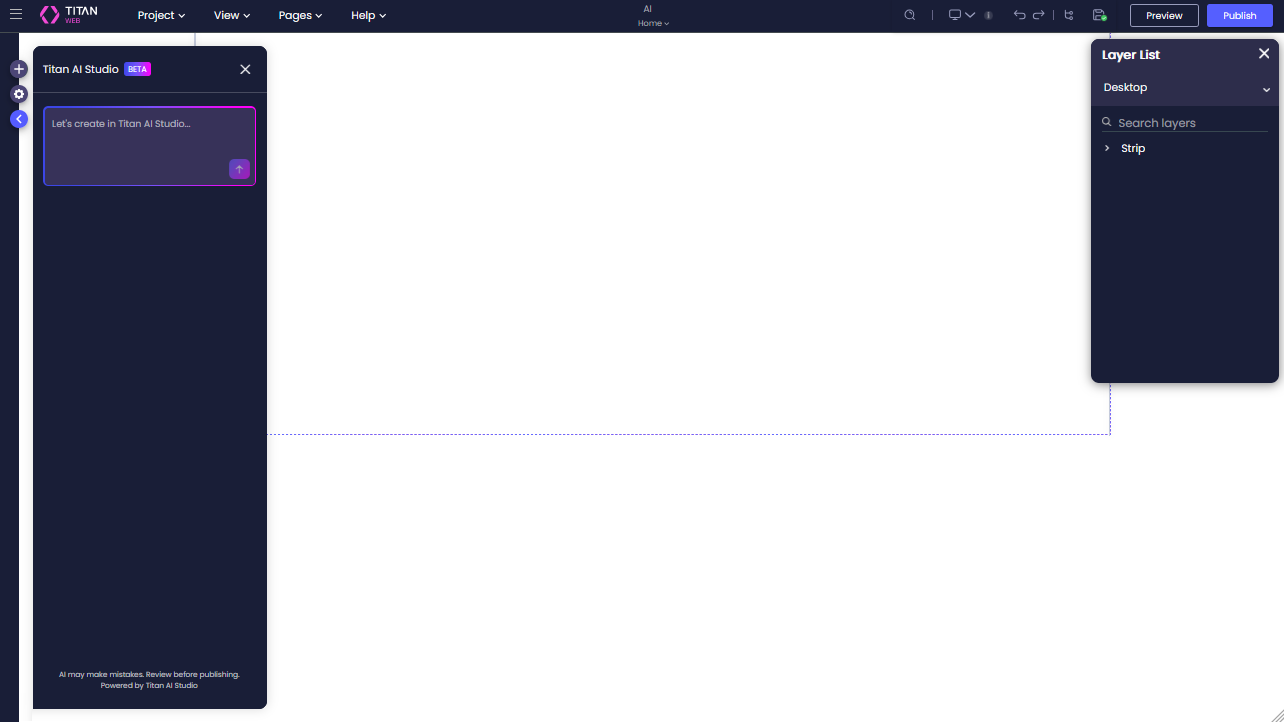
Task: Open the settings gear on the left sidebar
Action: [x=18, y=94]
